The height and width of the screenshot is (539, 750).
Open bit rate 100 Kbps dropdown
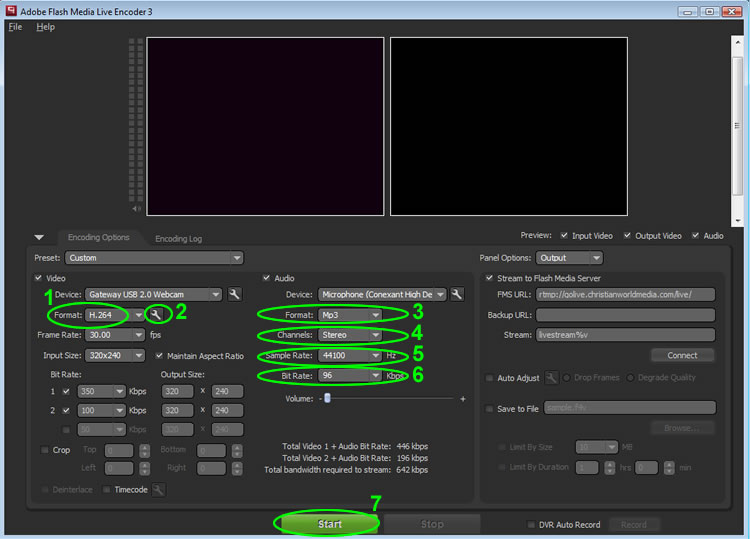(102, 410)
